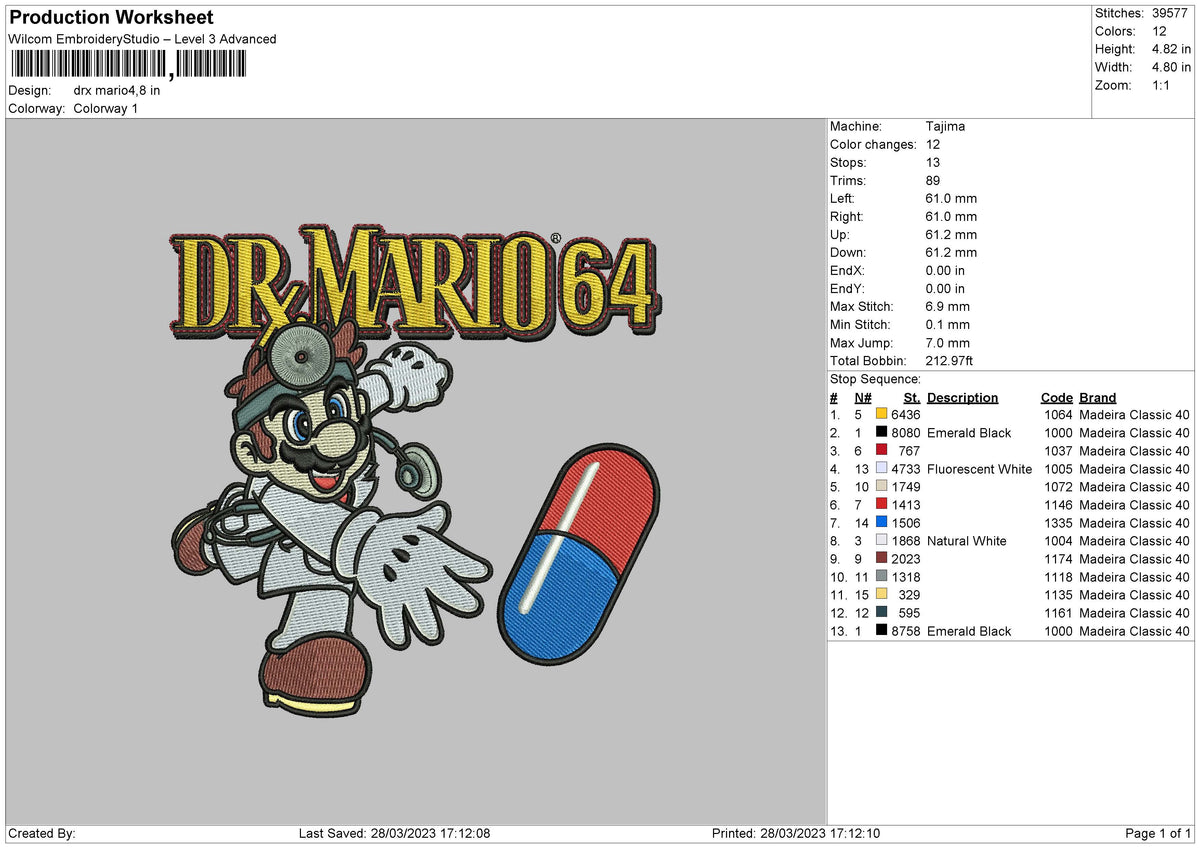Viewport: 1200px width, 848px height.
Task: Select the beige 1749 thread swatch in row 5
Action: (x=880, y=487)
